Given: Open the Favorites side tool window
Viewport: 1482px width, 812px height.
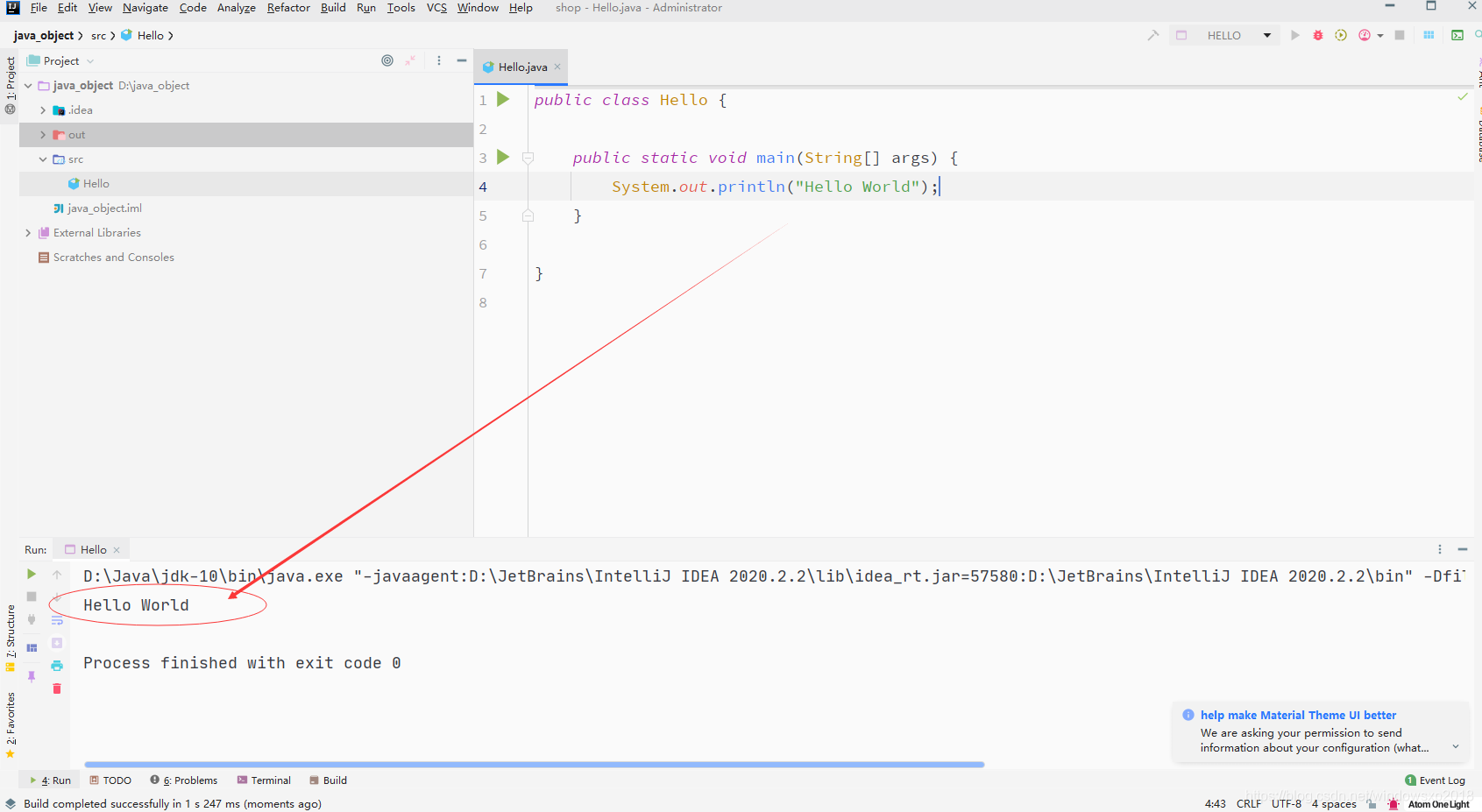Looking at the screenshot, I should (11, 725).
